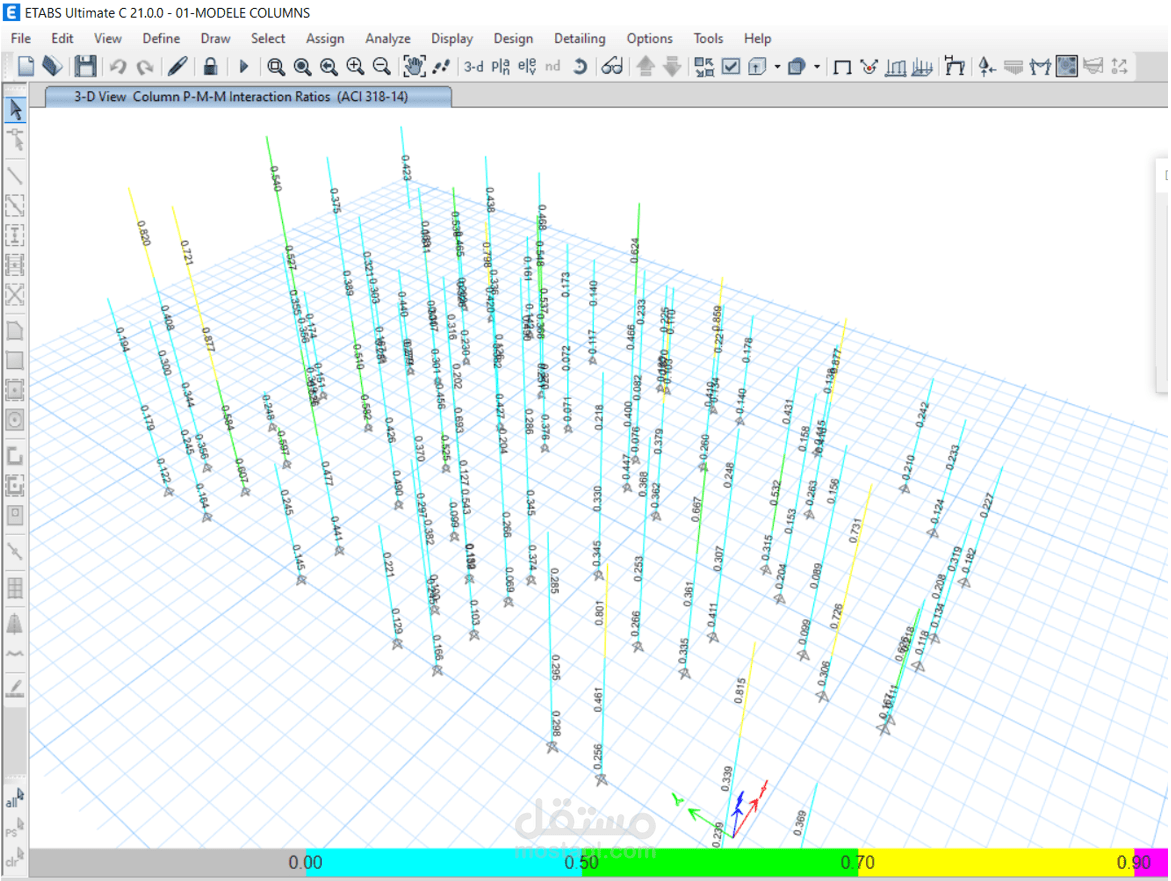Click the 'clr' clear selection button
The height and width of the screenshot is (881, 1171).
click(14, 858)
